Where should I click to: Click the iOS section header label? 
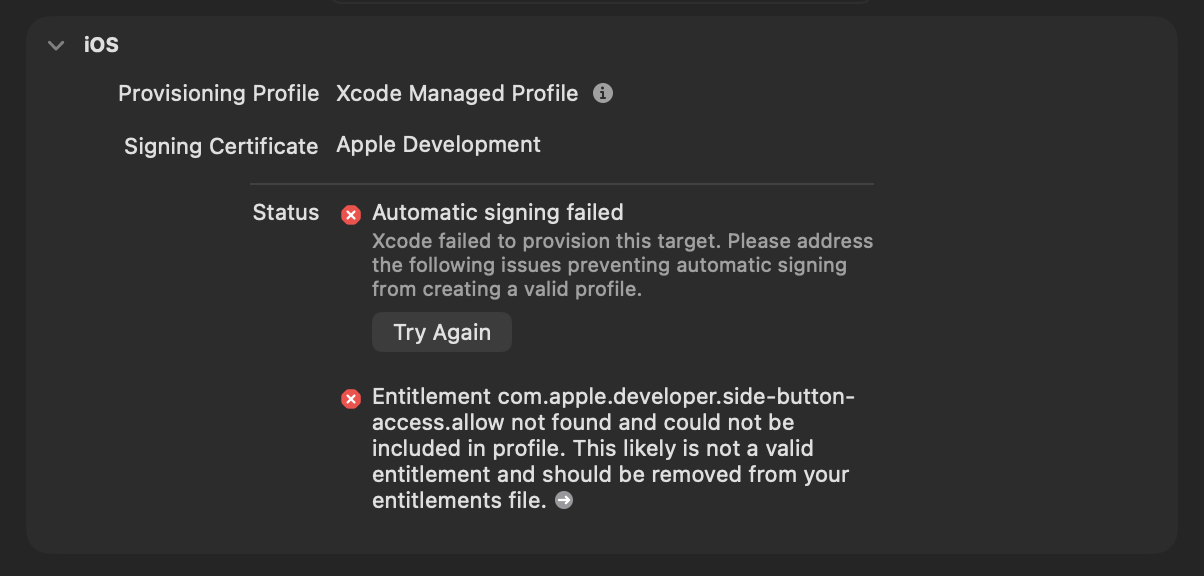click(x=102, y=45)
